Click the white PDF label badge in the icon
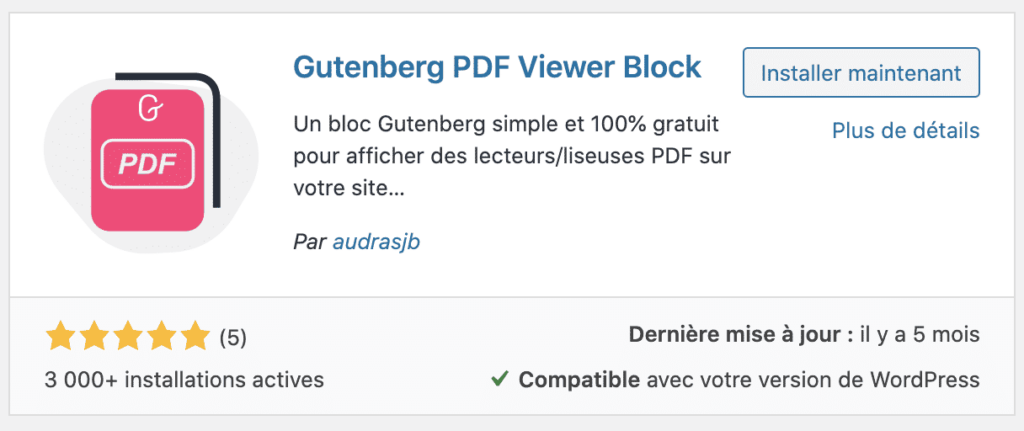Screen dimensions: 1024x431 (147, 164)
